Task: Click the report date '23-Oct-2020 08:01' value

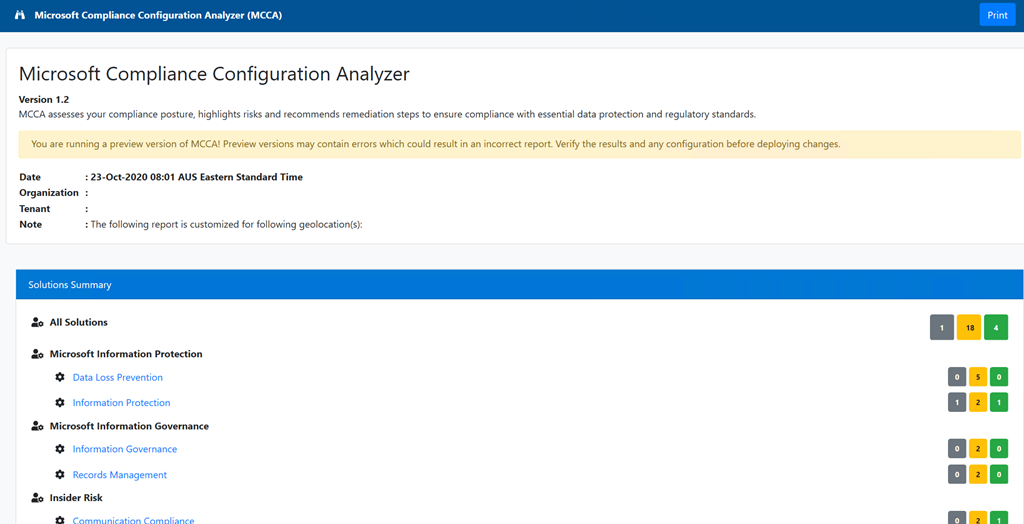Action: click(196, 177)
